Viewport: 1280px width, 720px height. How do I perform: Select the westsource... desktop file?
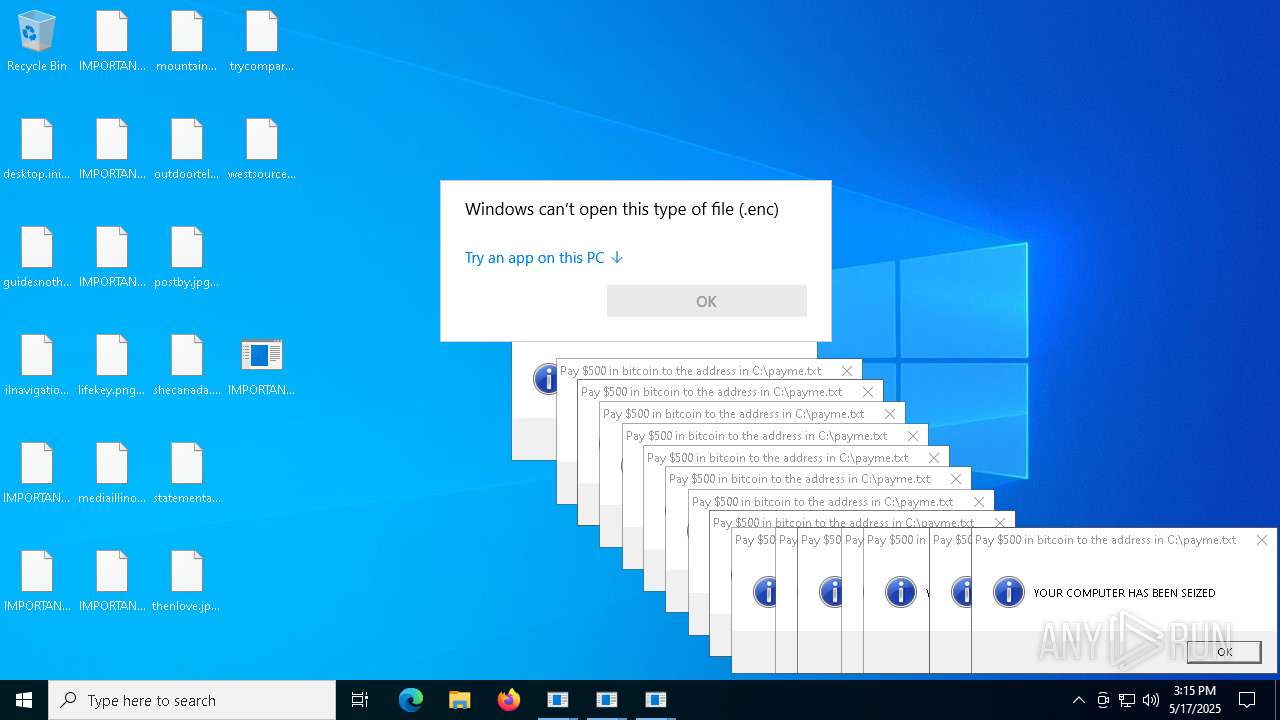[262, 150]
